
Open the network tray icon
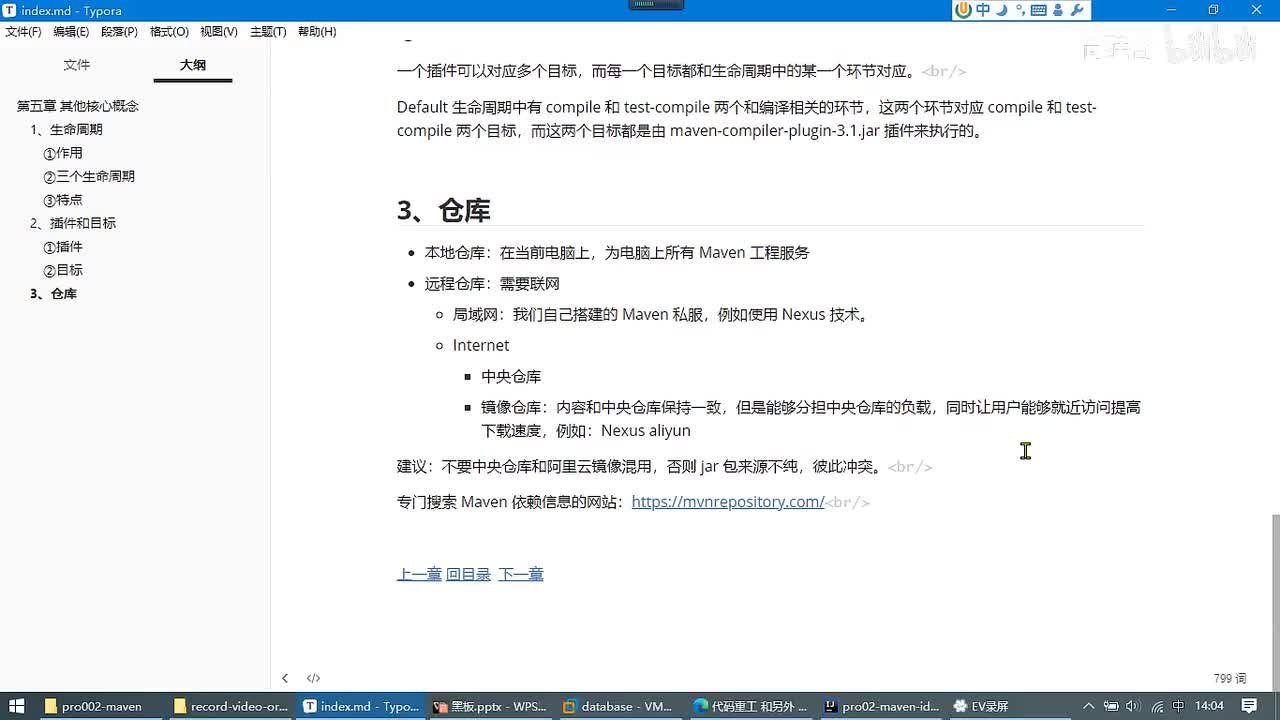[1156, 706]
